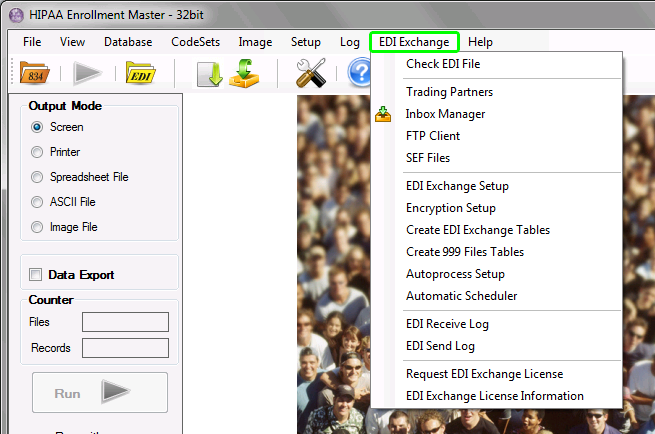
Task: Select the Screen output mode
Action: coord(38,127)
